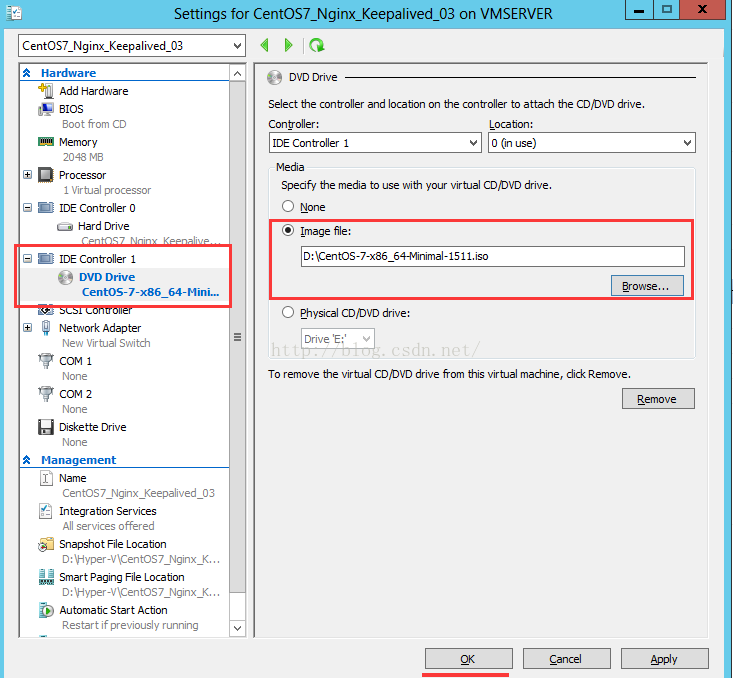Click 'All services offered' text
733x678 pixels.
pos(108,526)
